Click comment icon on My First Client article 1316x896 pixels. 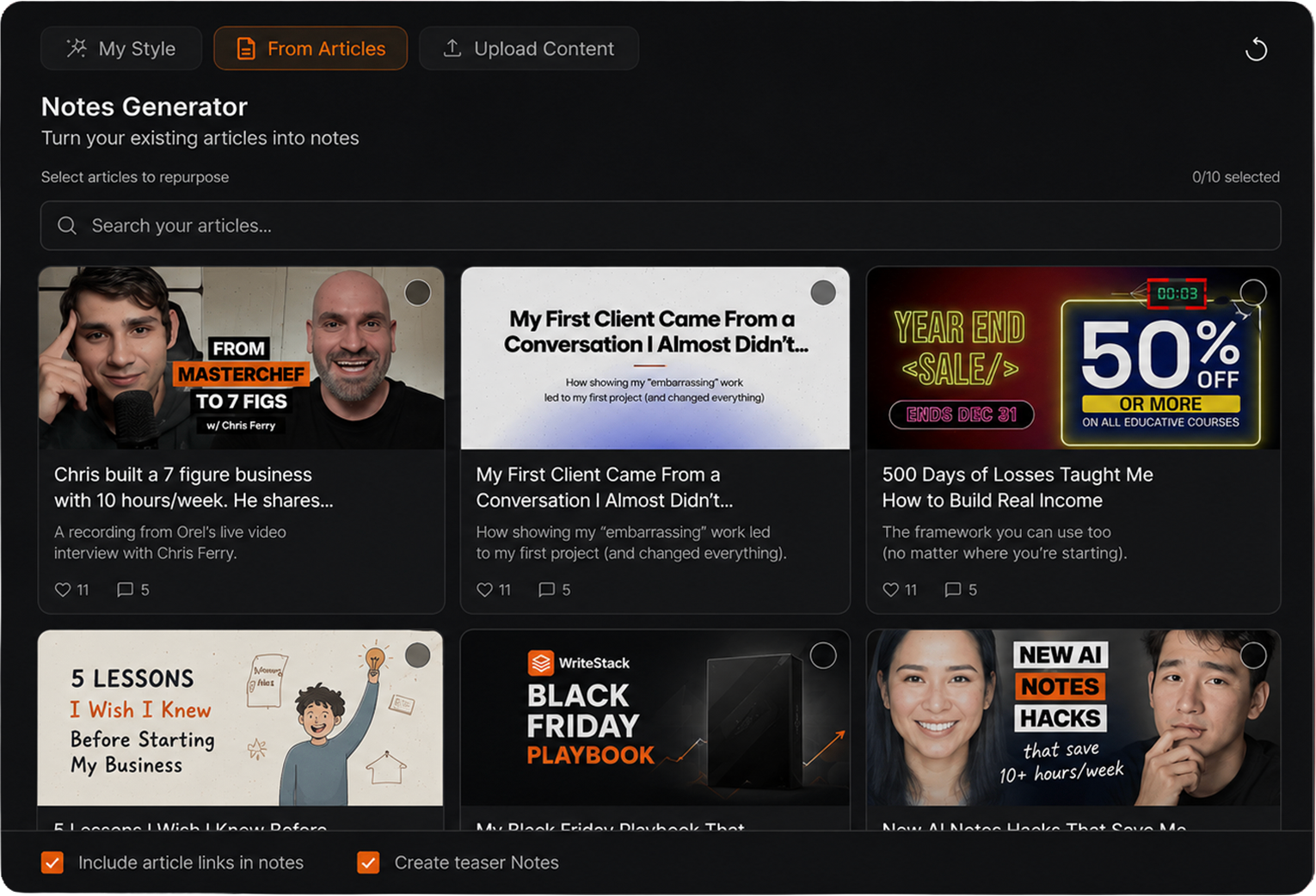point(546,590)
